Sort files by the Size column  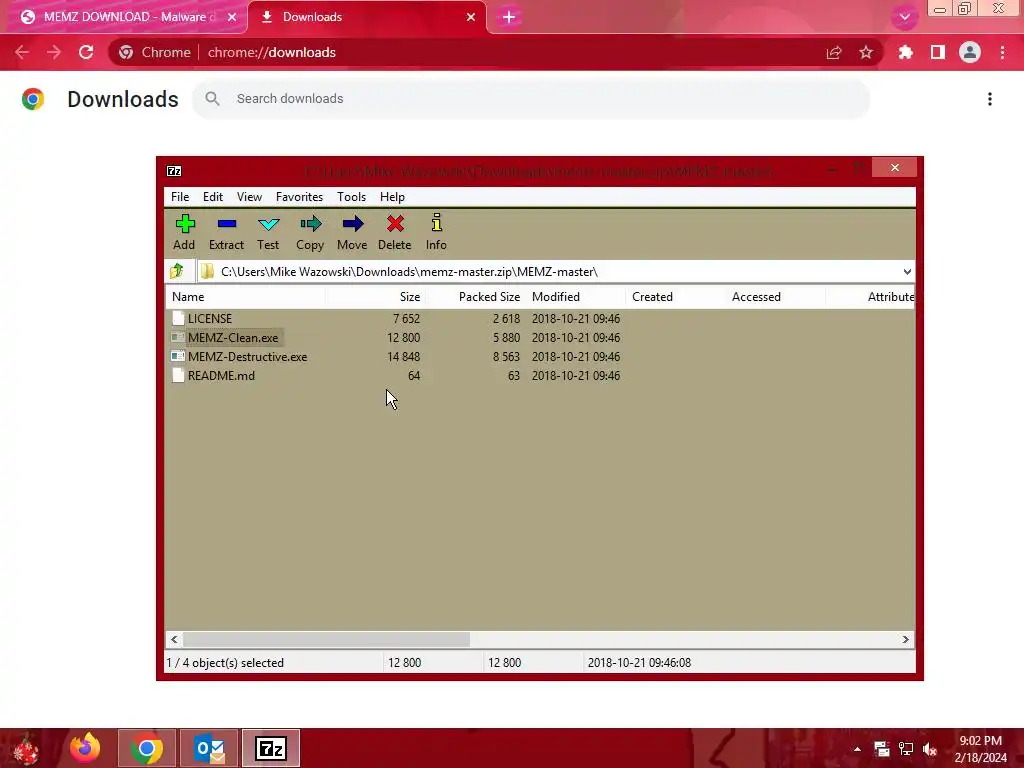[375, 296]
